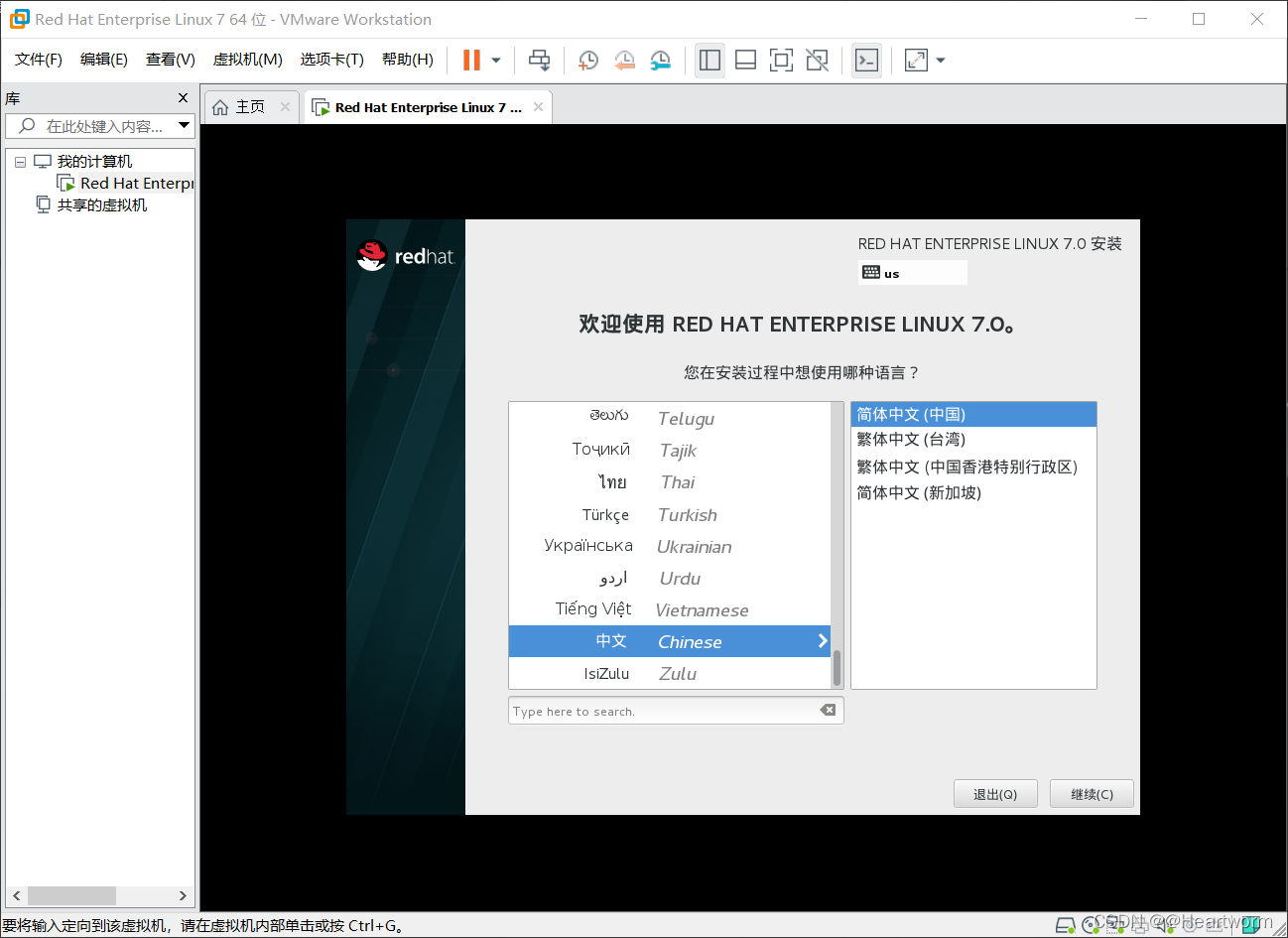Open the 文件(F) menu

(39, 60)
